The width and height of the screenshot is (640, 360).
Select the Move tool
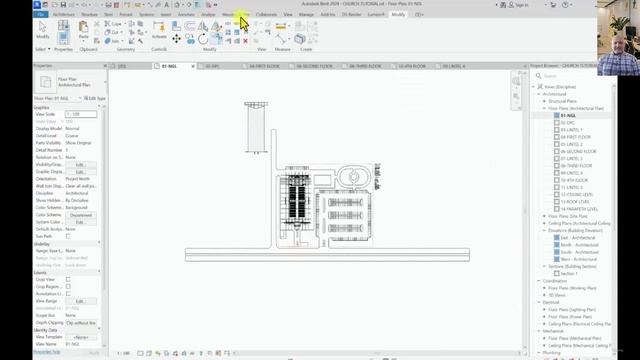pyautogui.click(x=176, y=39)
